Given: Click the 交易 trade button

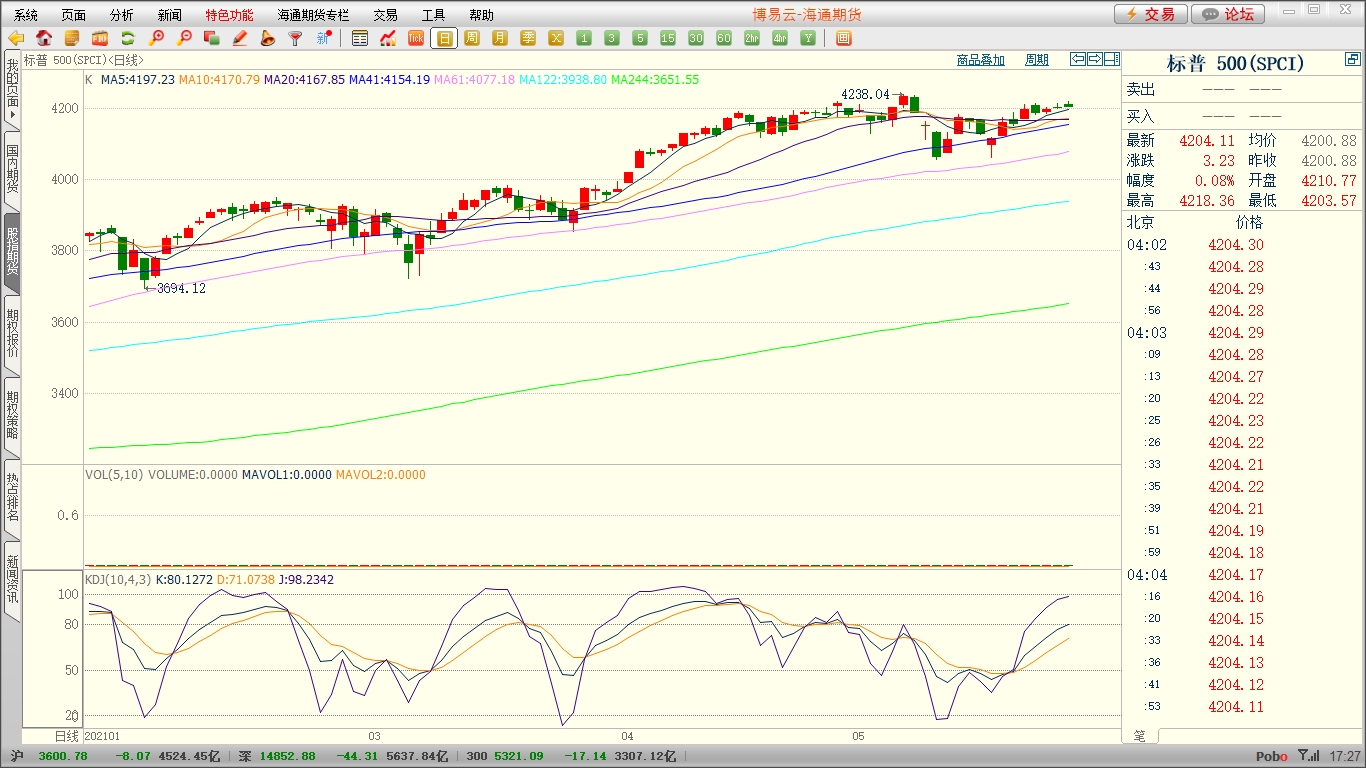Looking at the screenshot, I should tap(1151, 14).
